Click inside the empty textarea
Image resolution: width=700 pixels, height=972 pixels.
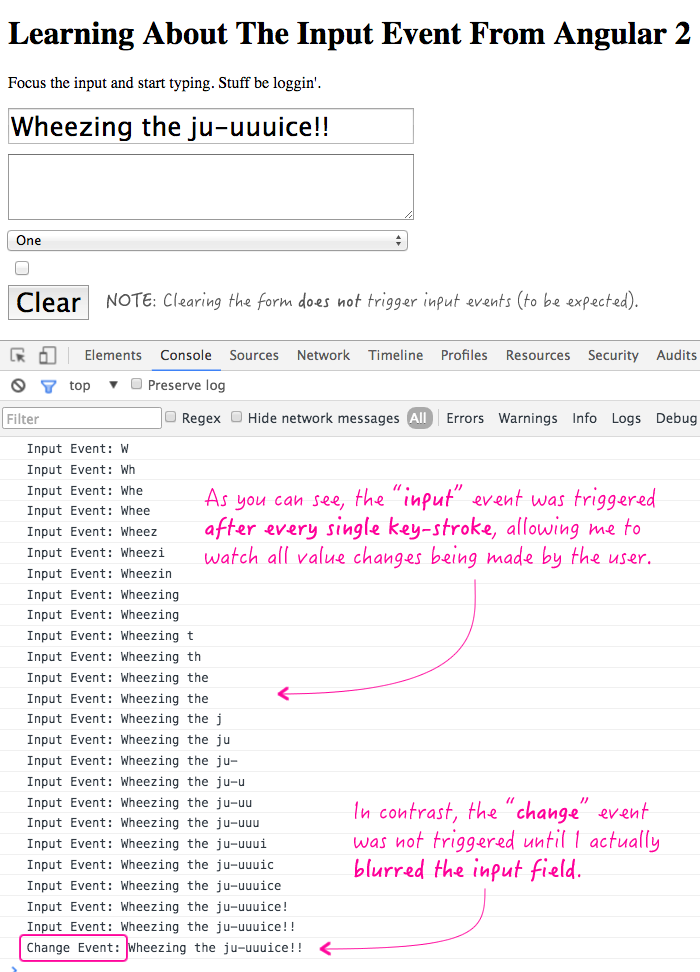click(x=210, y=187)
